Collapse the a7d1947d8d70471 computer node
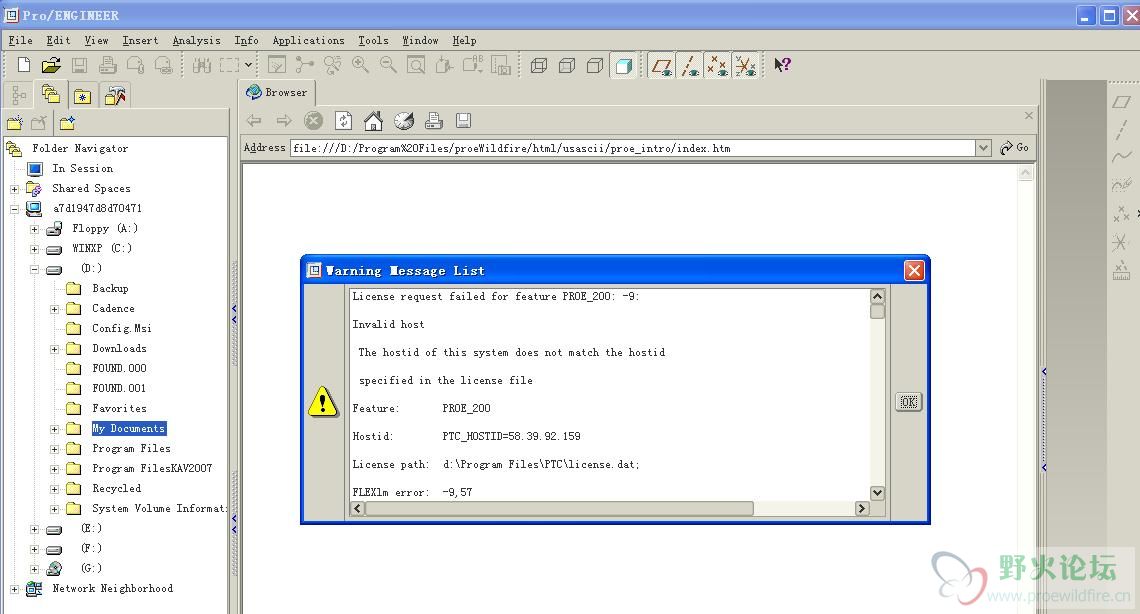 [15, 209]
